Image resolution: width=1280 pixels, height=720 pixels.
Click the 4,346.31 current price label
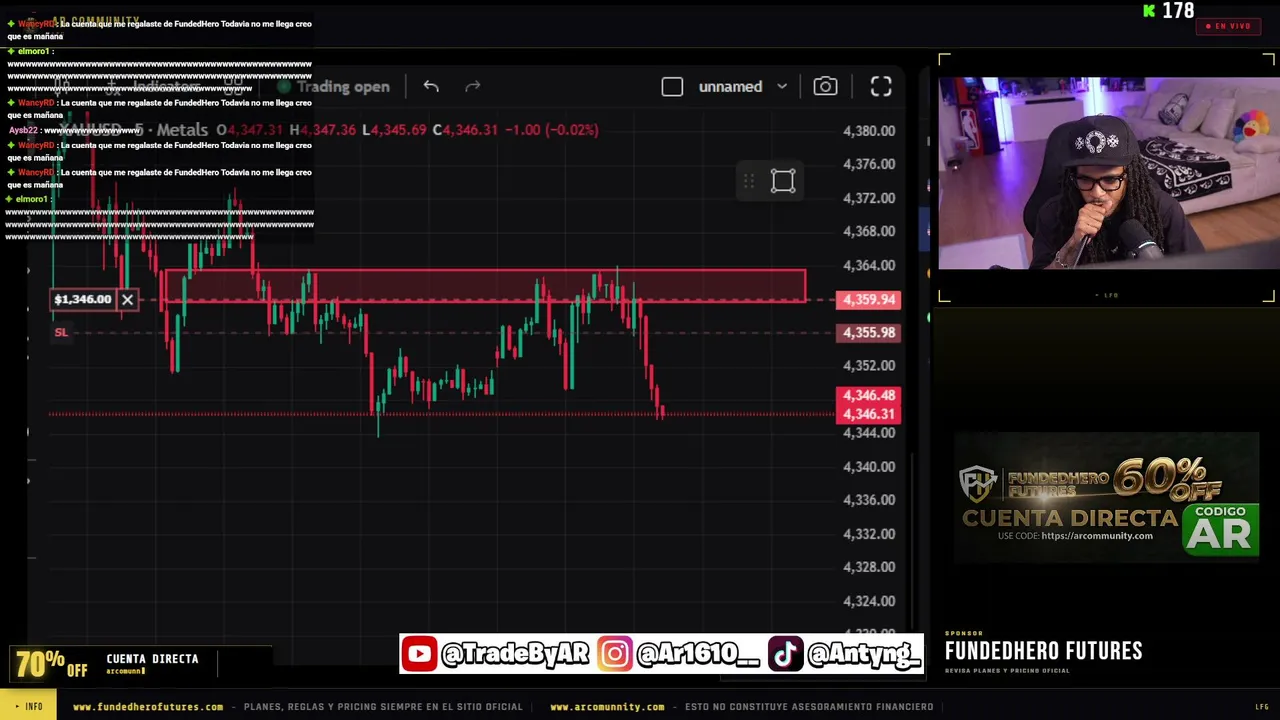[868, 414]
